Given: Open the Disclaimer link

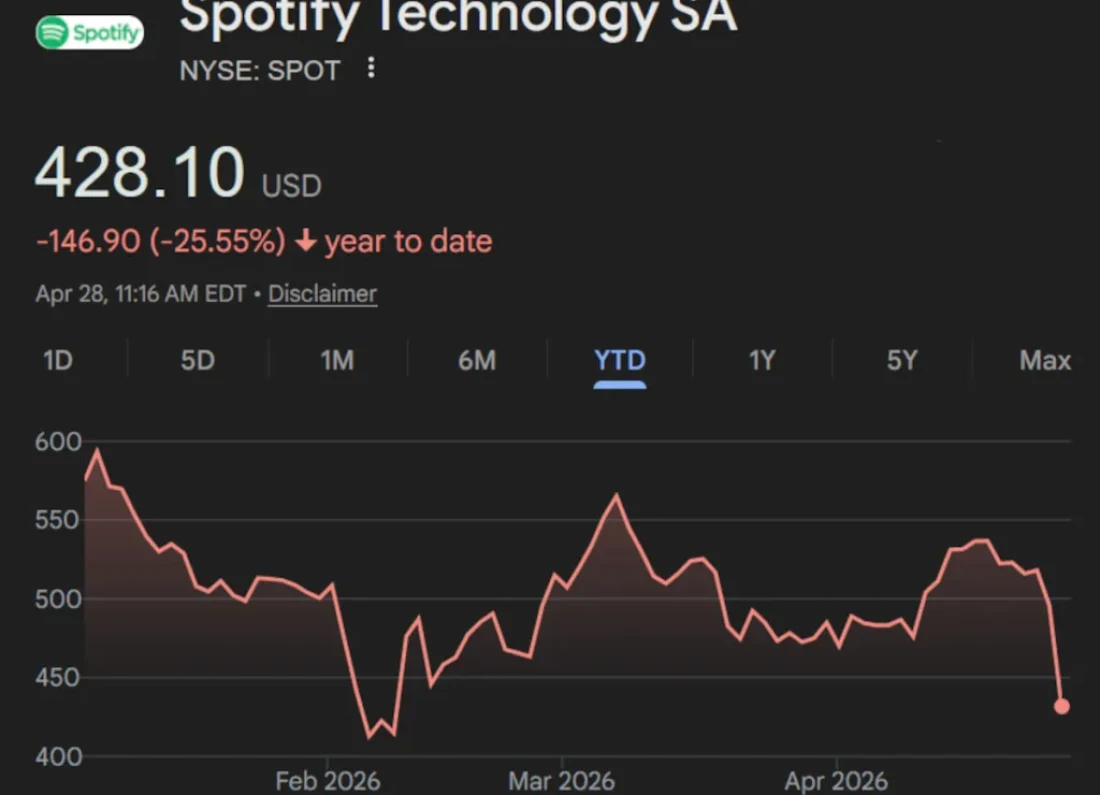Looking at the screenshot, I should point(322,294).
